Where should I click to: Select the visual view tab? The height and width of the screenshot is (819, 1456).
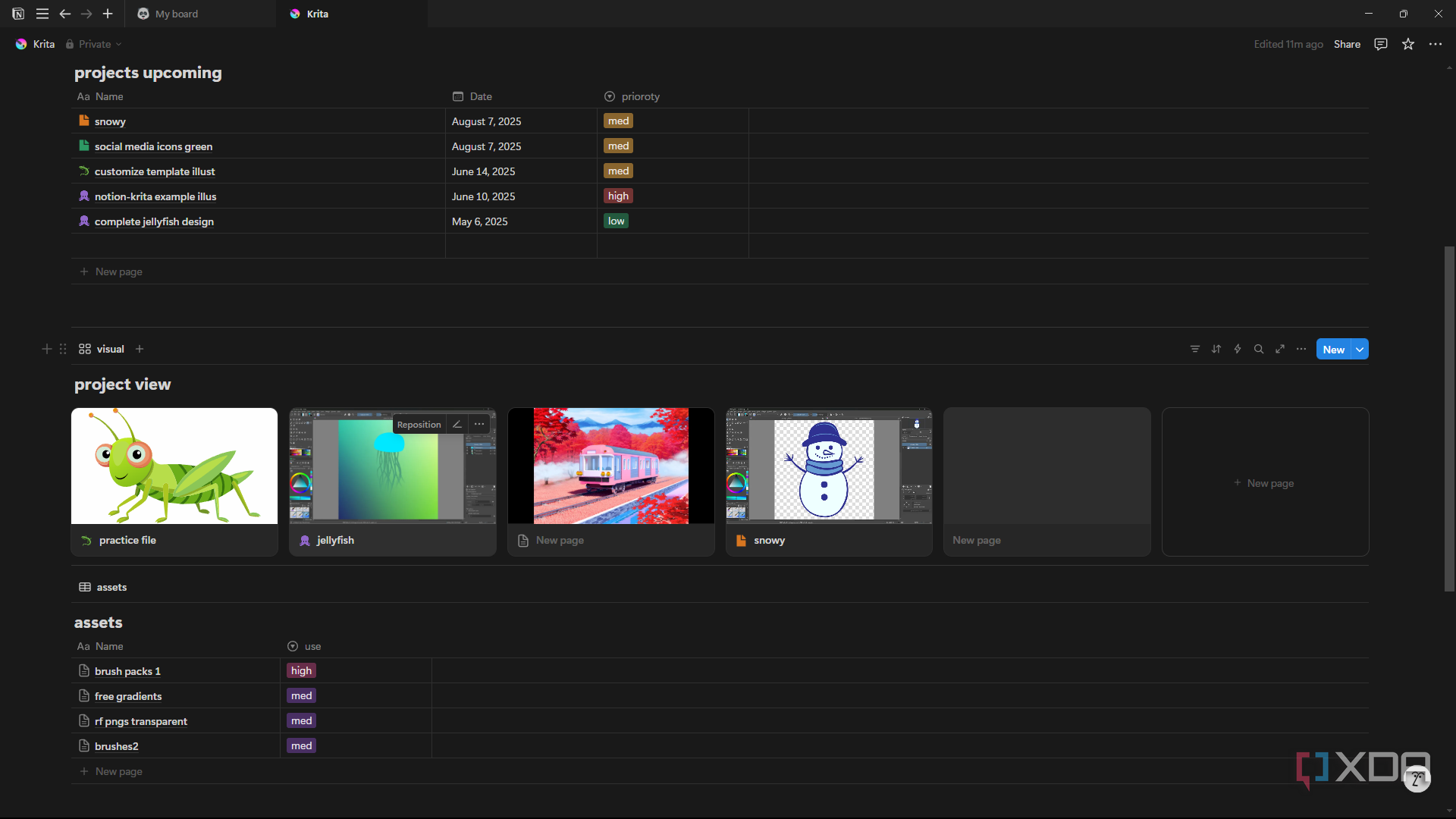(x=102, y=349)
